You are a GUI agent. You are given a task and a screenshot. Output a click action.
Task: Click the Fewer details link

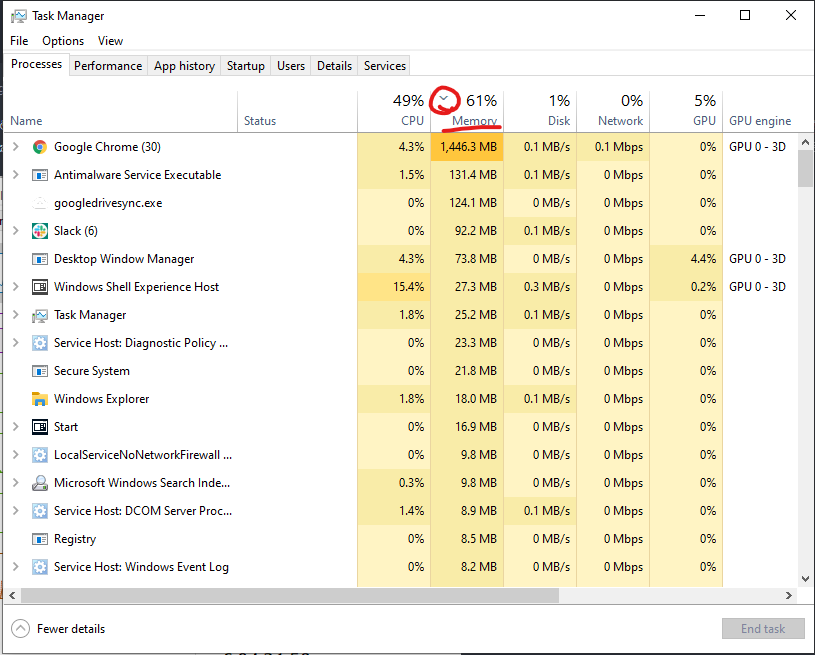pyautogui.click(x=71, y=629)
